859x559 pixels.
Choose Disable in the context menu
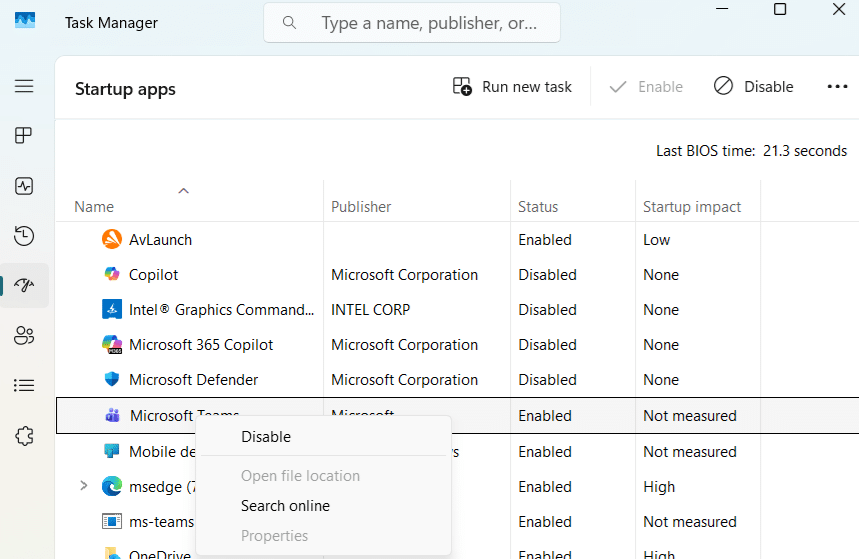266,437
